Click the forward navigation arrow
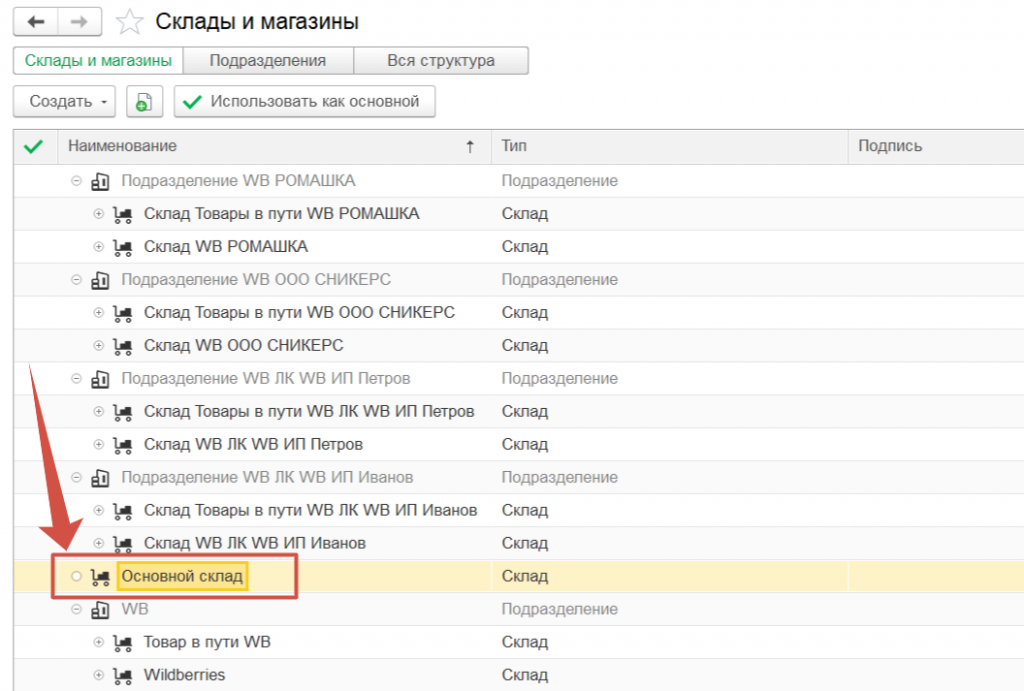The height and width of the screenshot is (691, 1024). [80, 21]
